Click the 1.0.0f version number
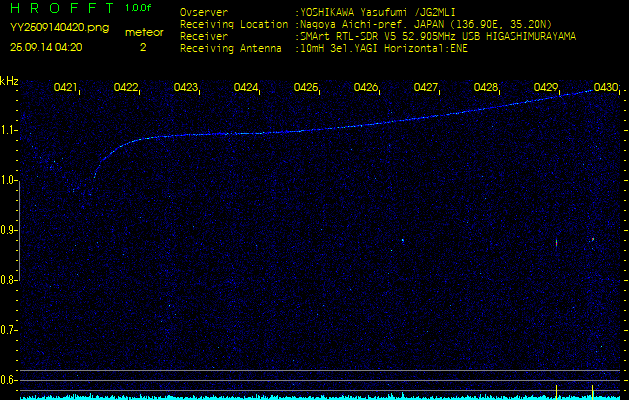629x400 pixels. (140, 8)
